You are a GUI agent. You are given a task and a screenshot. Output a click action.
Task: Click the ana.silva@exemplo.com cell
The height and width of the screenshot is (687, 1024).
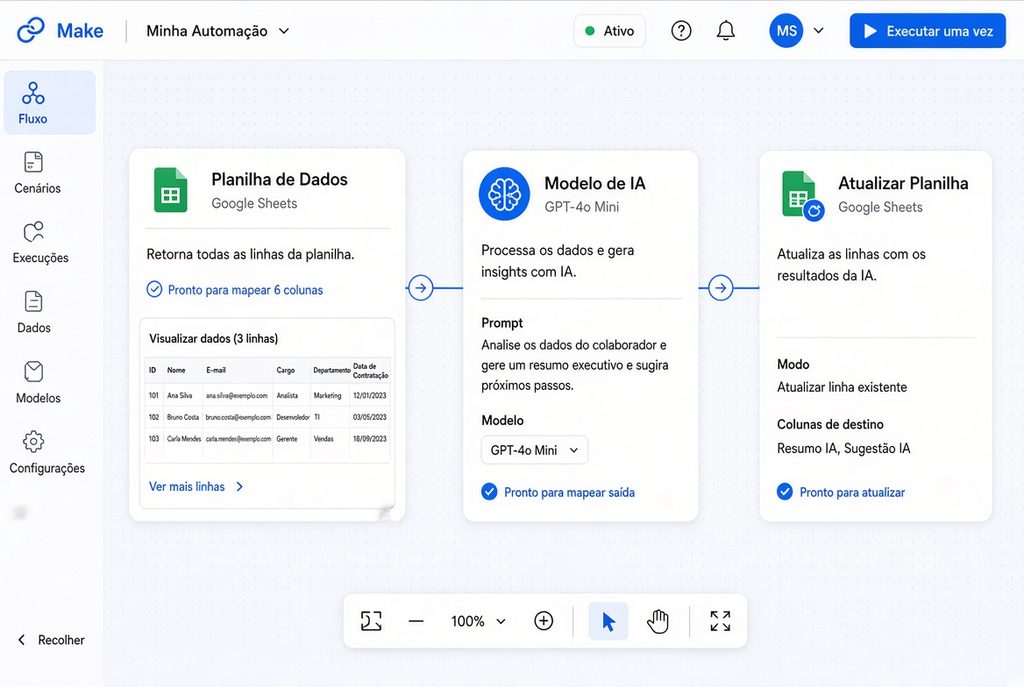pos(237,395)
